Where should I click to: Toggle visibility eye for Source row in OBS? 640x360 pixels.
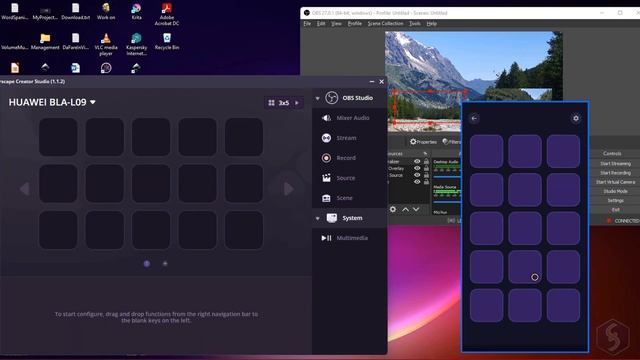click(417, 175)
